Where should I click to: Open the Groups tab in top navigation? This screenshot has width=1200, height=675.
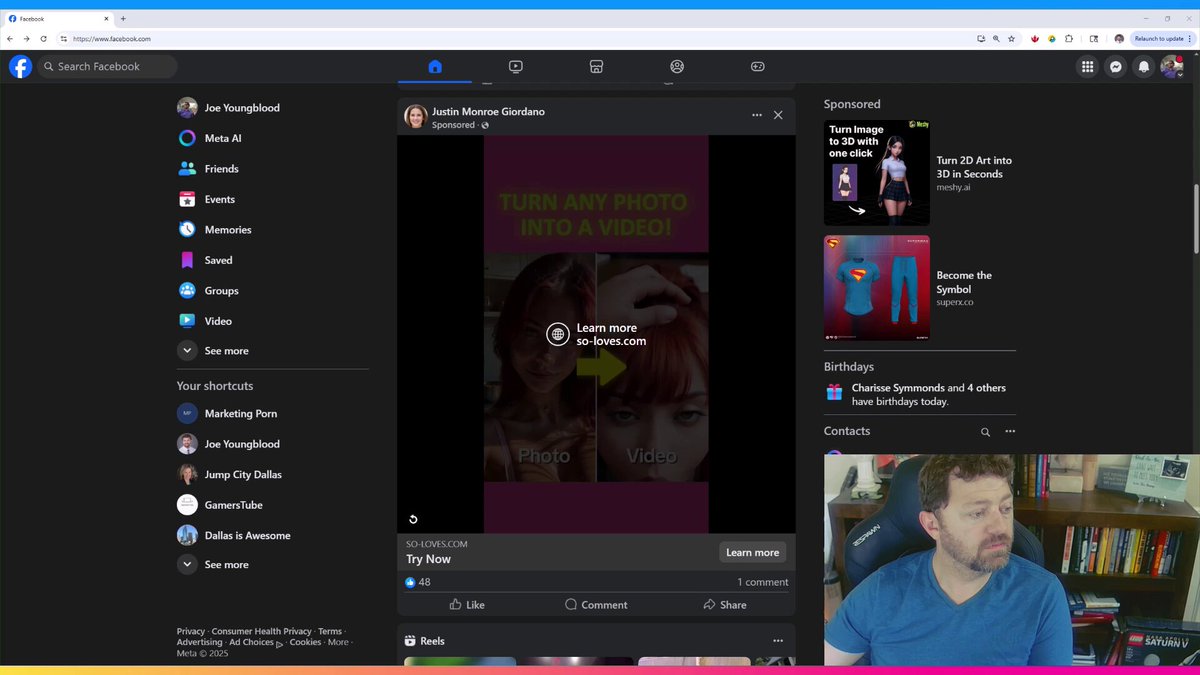point(677,66)
